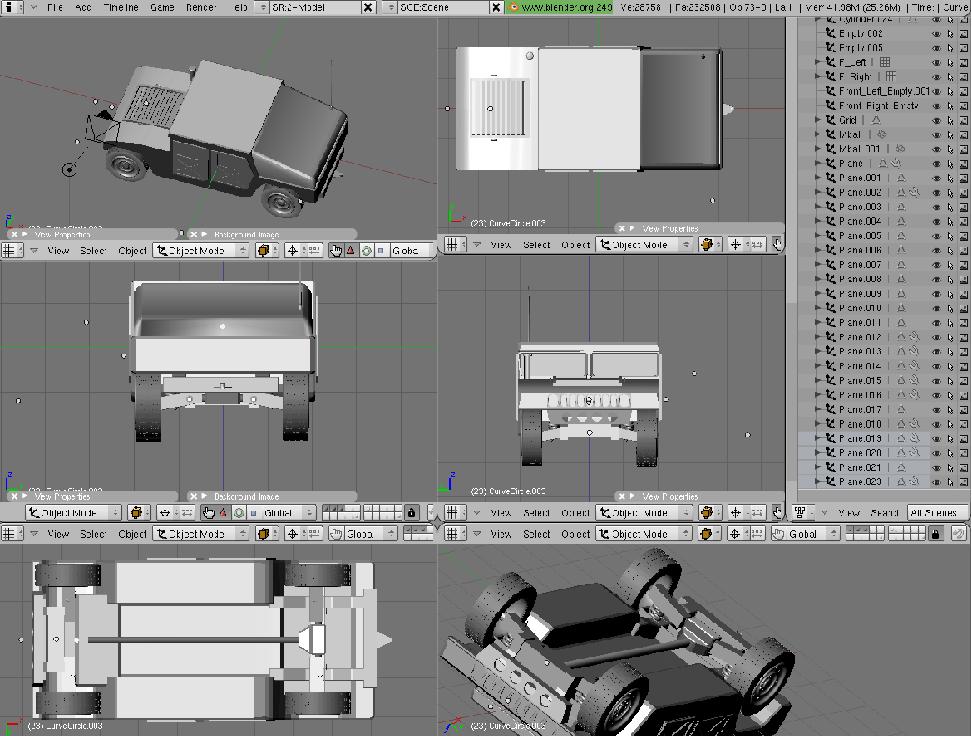The image size is (972, 736).
Task: Close the View Properties panel in the rear view
Action: click(x=14, y=497)
